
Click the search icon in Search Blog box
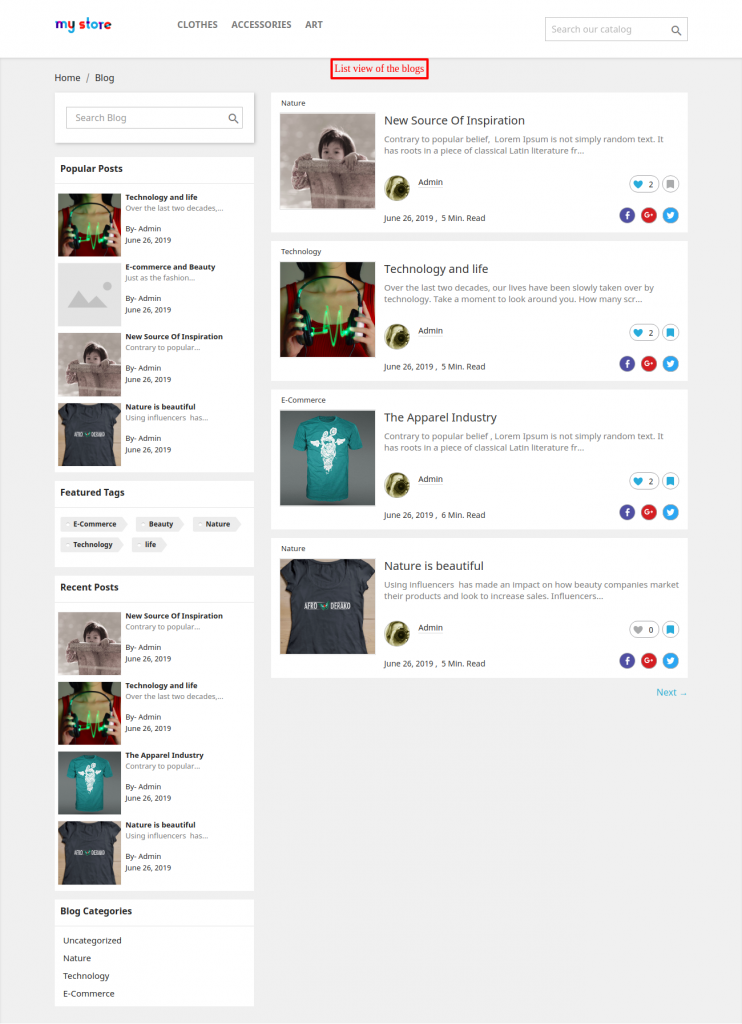pos(233,118)
